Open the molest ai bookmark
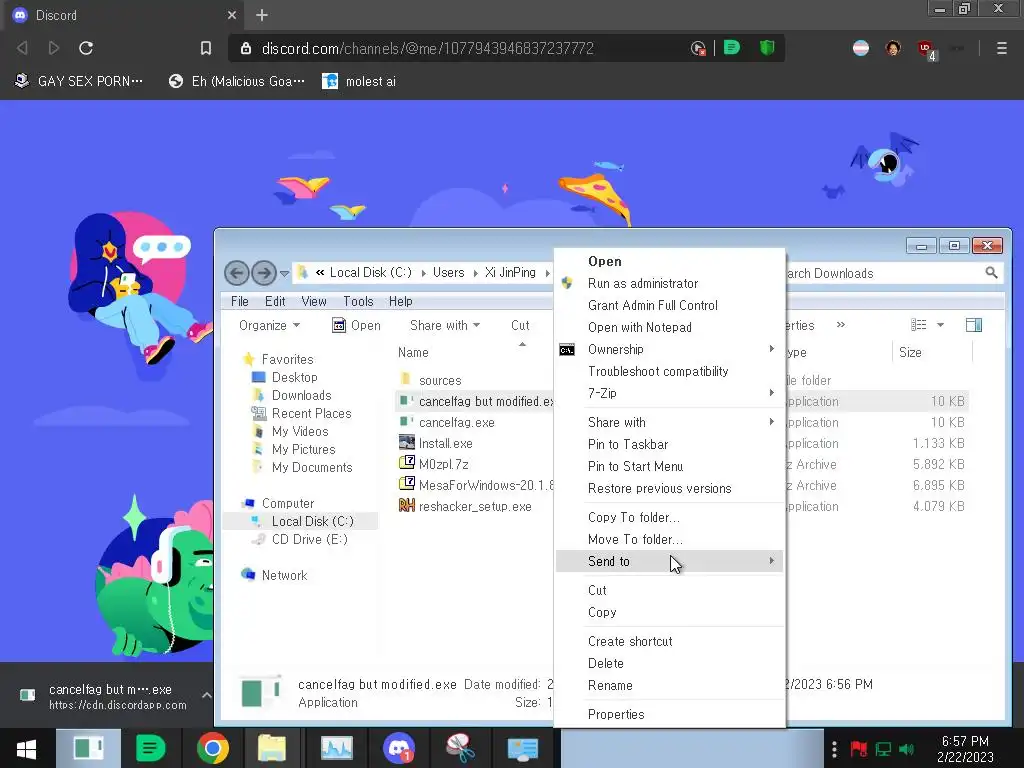Viewport: 1024px width, 768px height. click(359, 81)
